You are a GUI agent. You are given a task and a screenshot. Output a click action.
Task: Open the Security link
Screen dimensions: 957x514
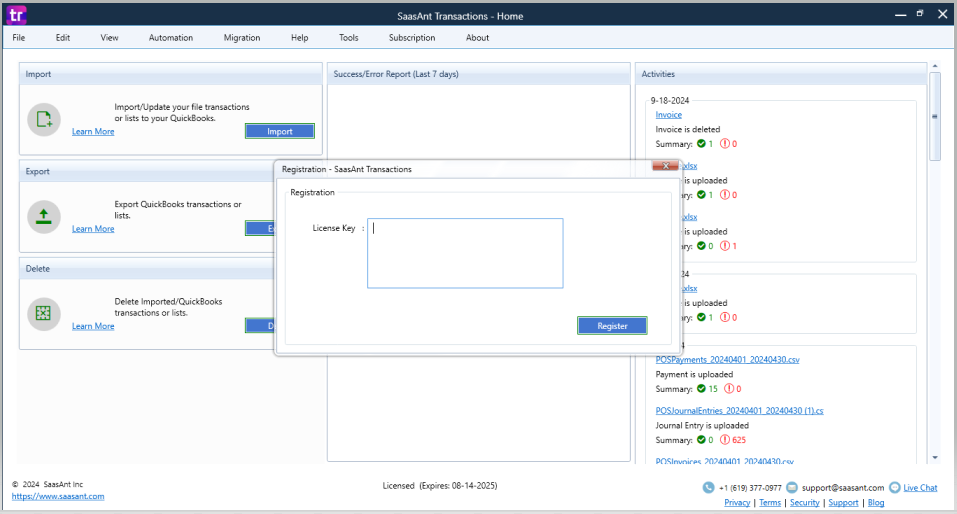tap(804, 502)
